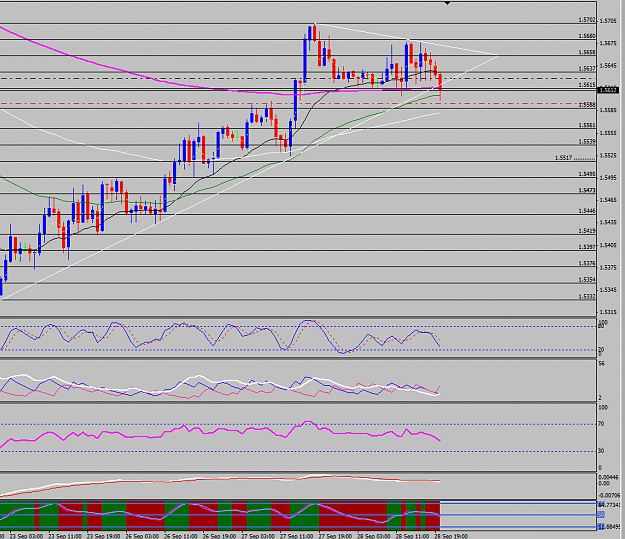Click 1.5555 on the price scale

[608, 133]
